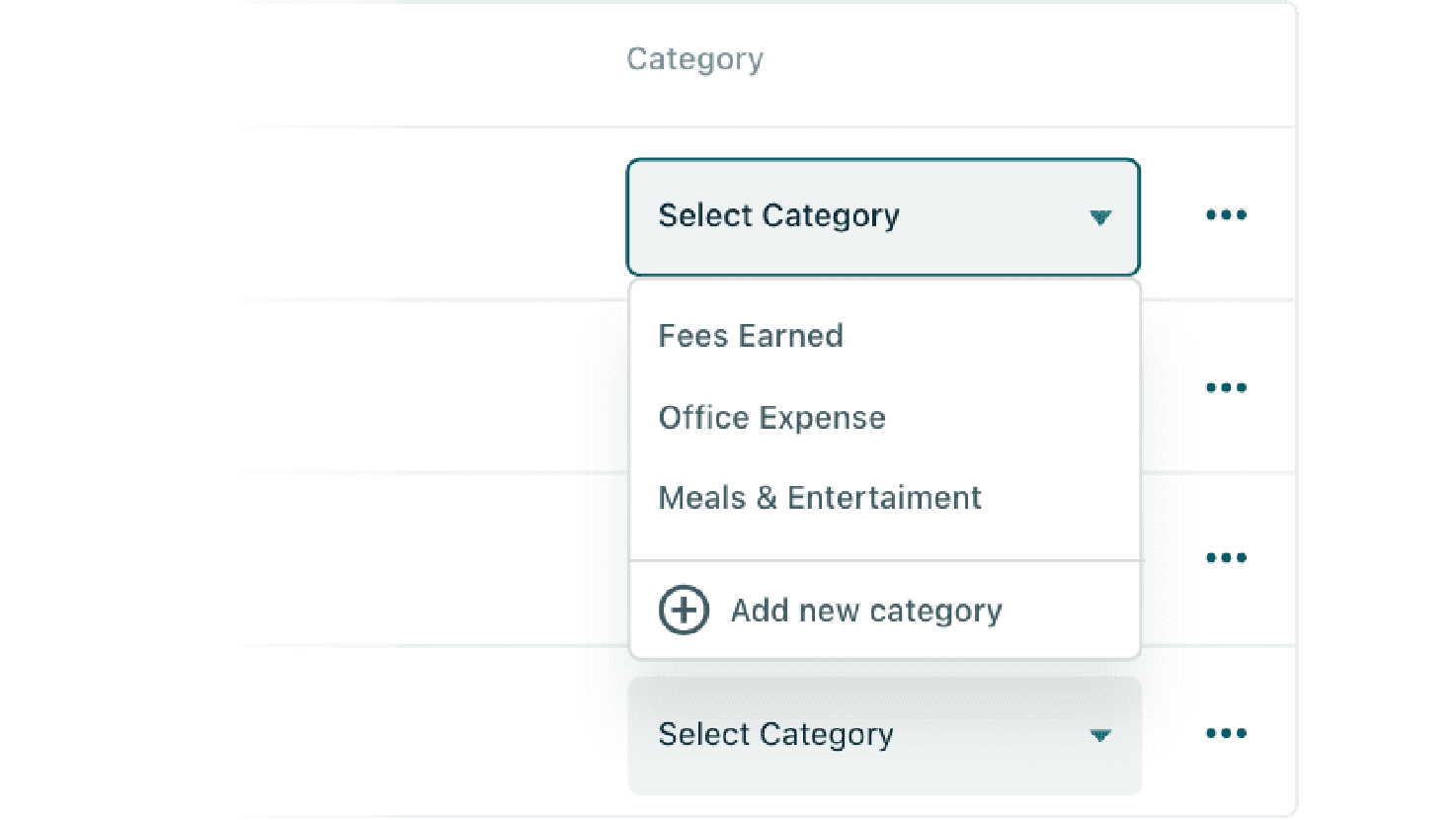Pick the Meals & Entertaiment option
Image resolution: width=1456 pixels, height=820 pixels.
click(x=820, y=498)
